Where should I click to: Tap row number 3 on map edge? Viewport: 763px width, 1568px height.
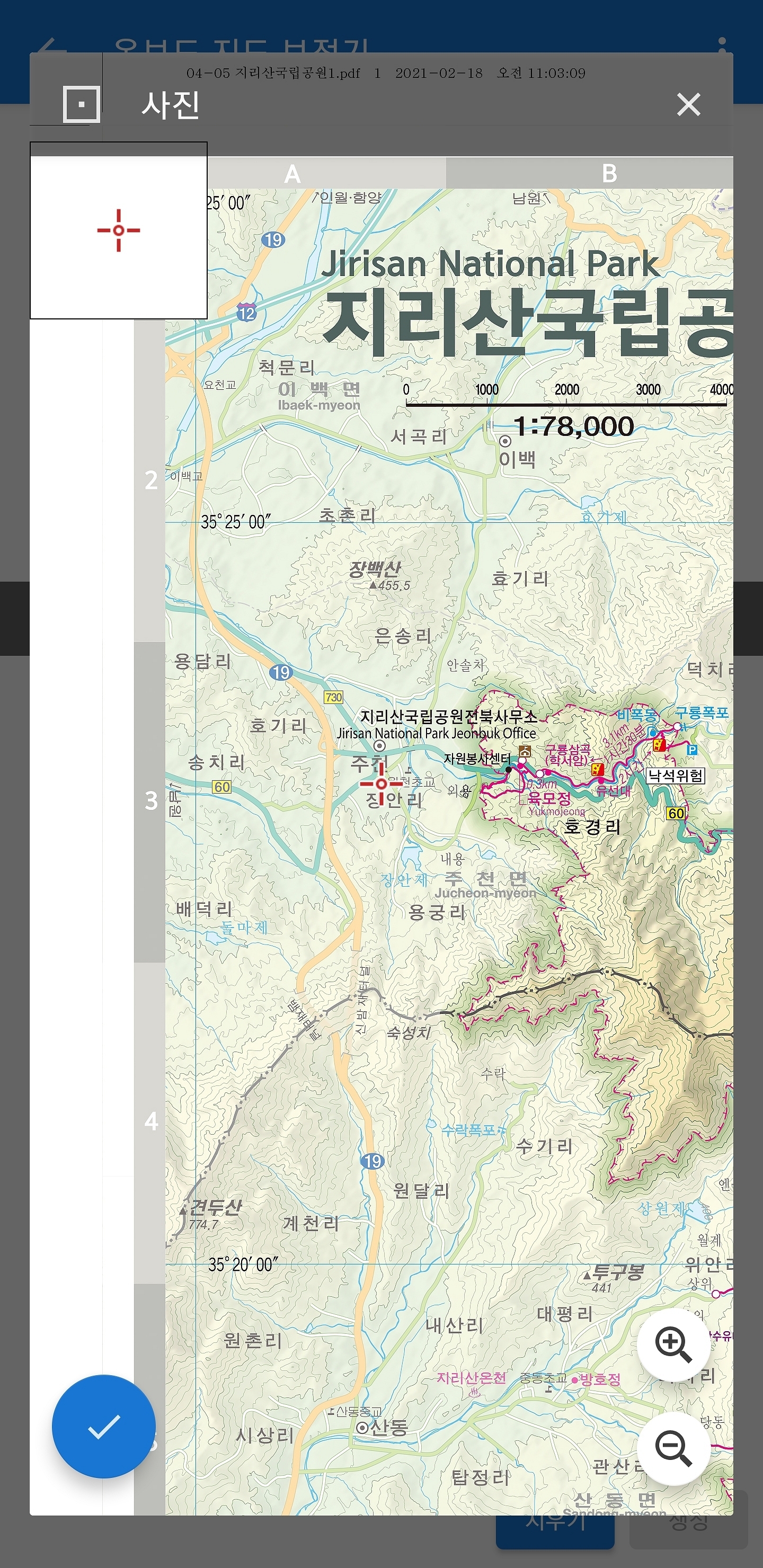click(x=151, y=800)
